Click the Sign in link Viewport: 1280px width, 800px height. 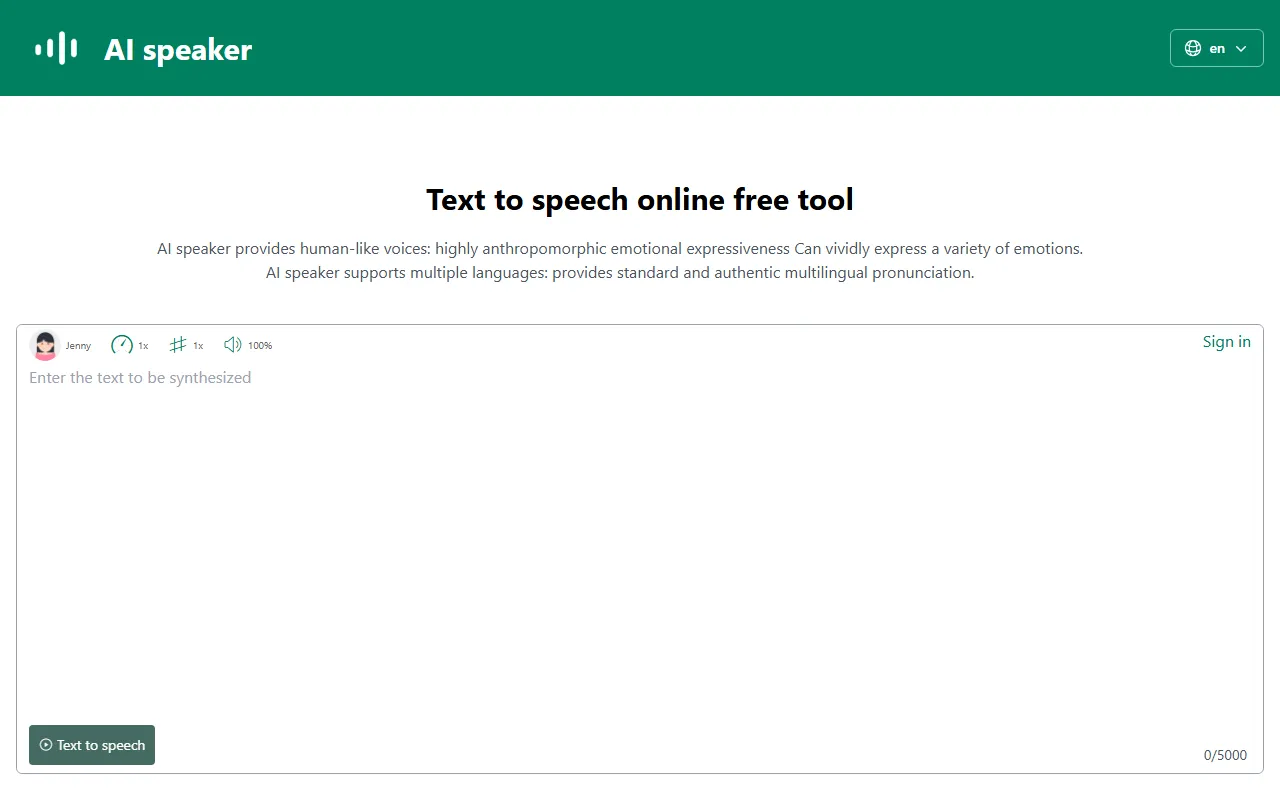pos(1226,342)
